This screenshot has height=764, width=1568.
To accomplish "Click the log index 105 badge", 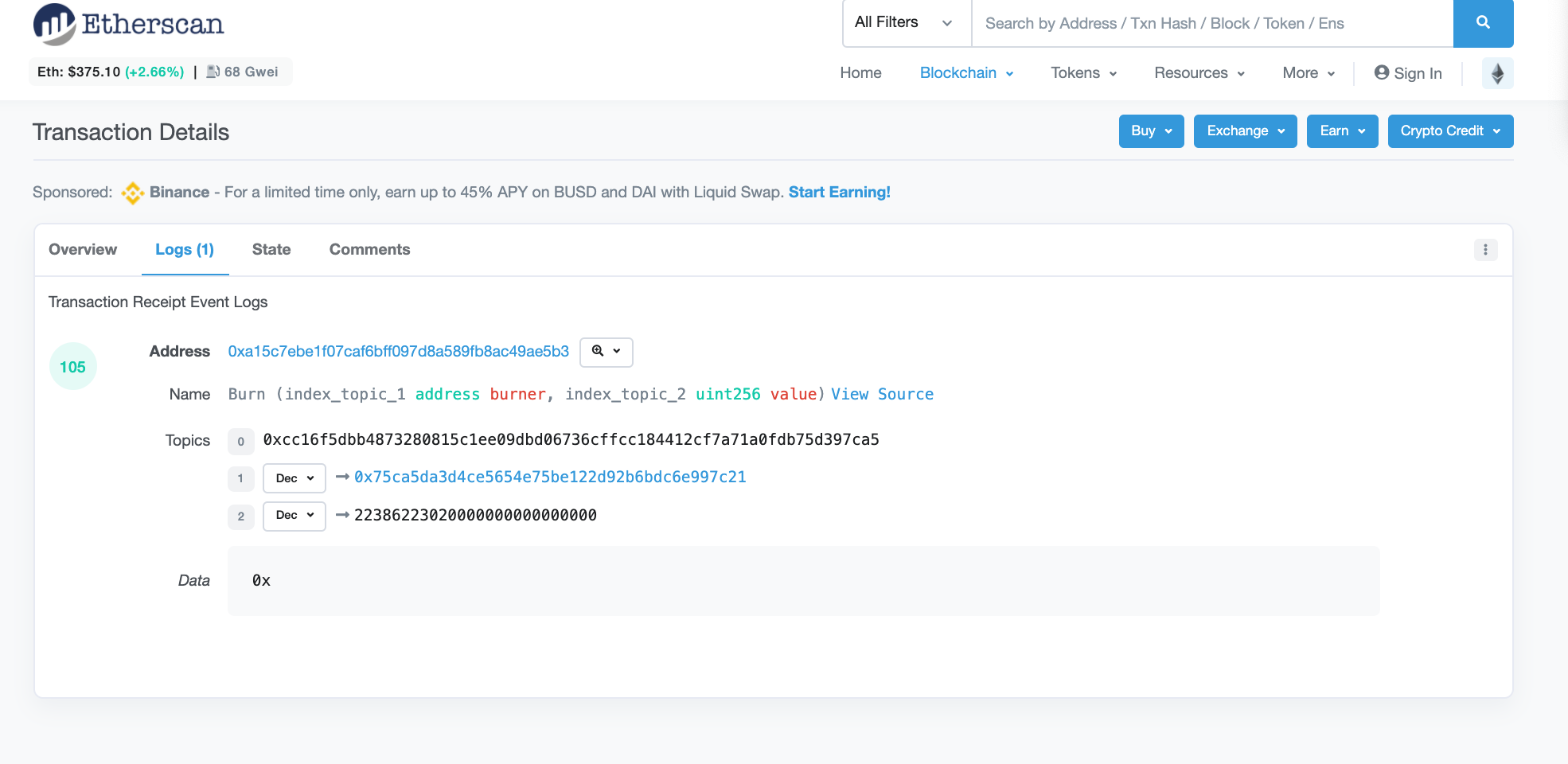I will point(73,366).
